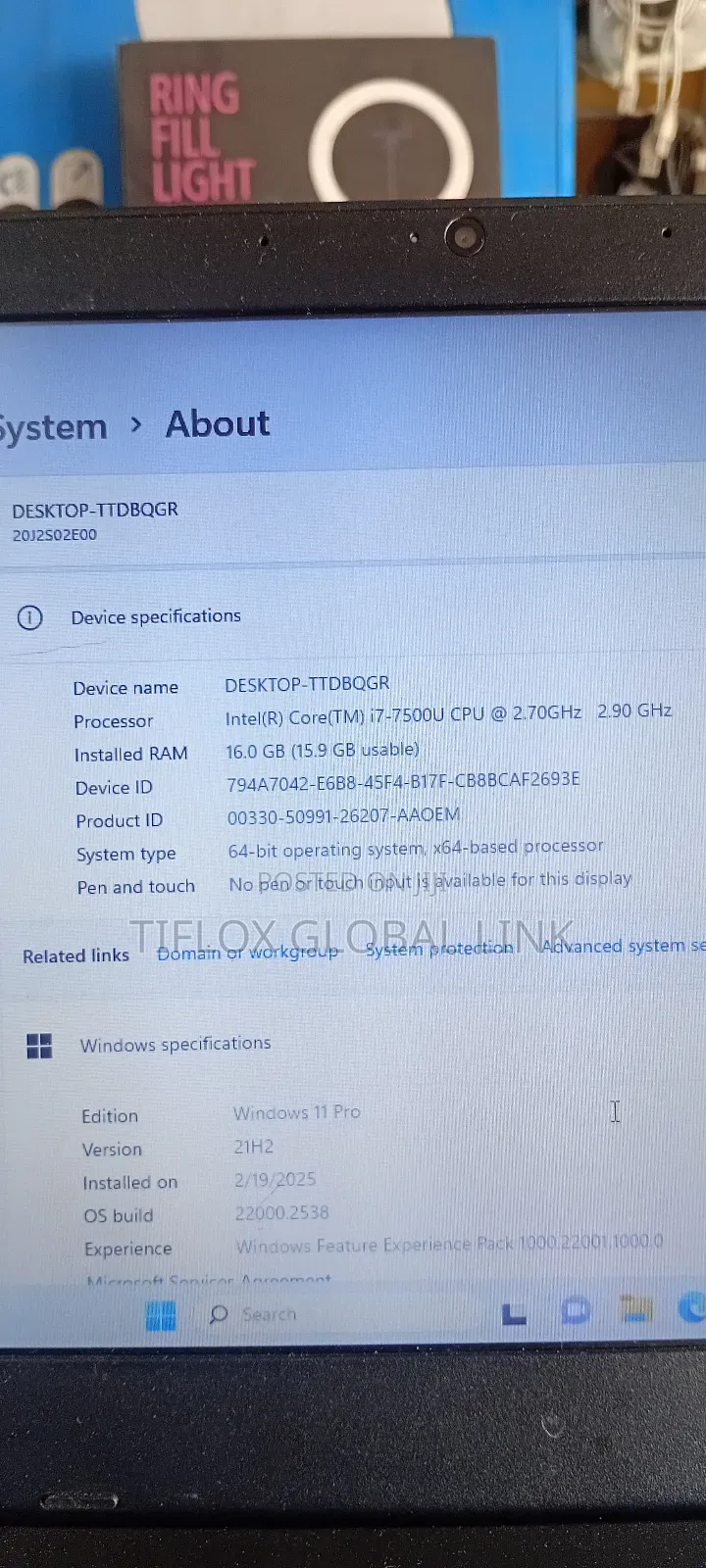
Task: Click the Device name label
Action: pos(126,688)
